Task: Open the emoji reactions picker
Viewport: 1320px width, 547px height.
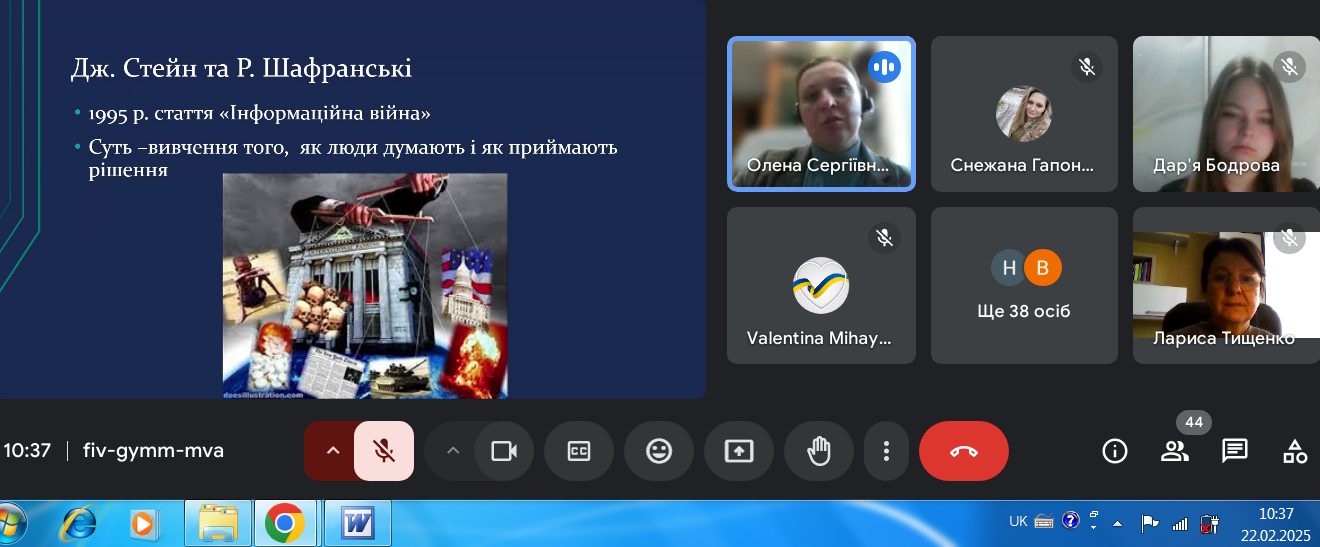Action: pyautogui.click(x=659, y=451)
